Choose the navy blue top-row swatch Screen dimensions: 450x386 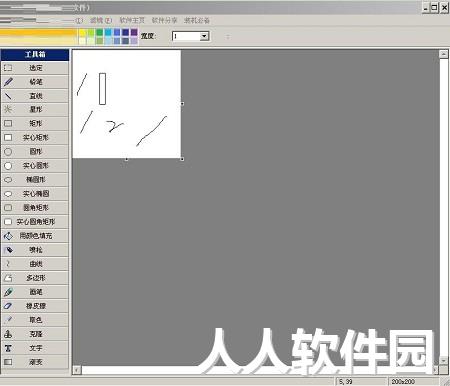[125, 32]
